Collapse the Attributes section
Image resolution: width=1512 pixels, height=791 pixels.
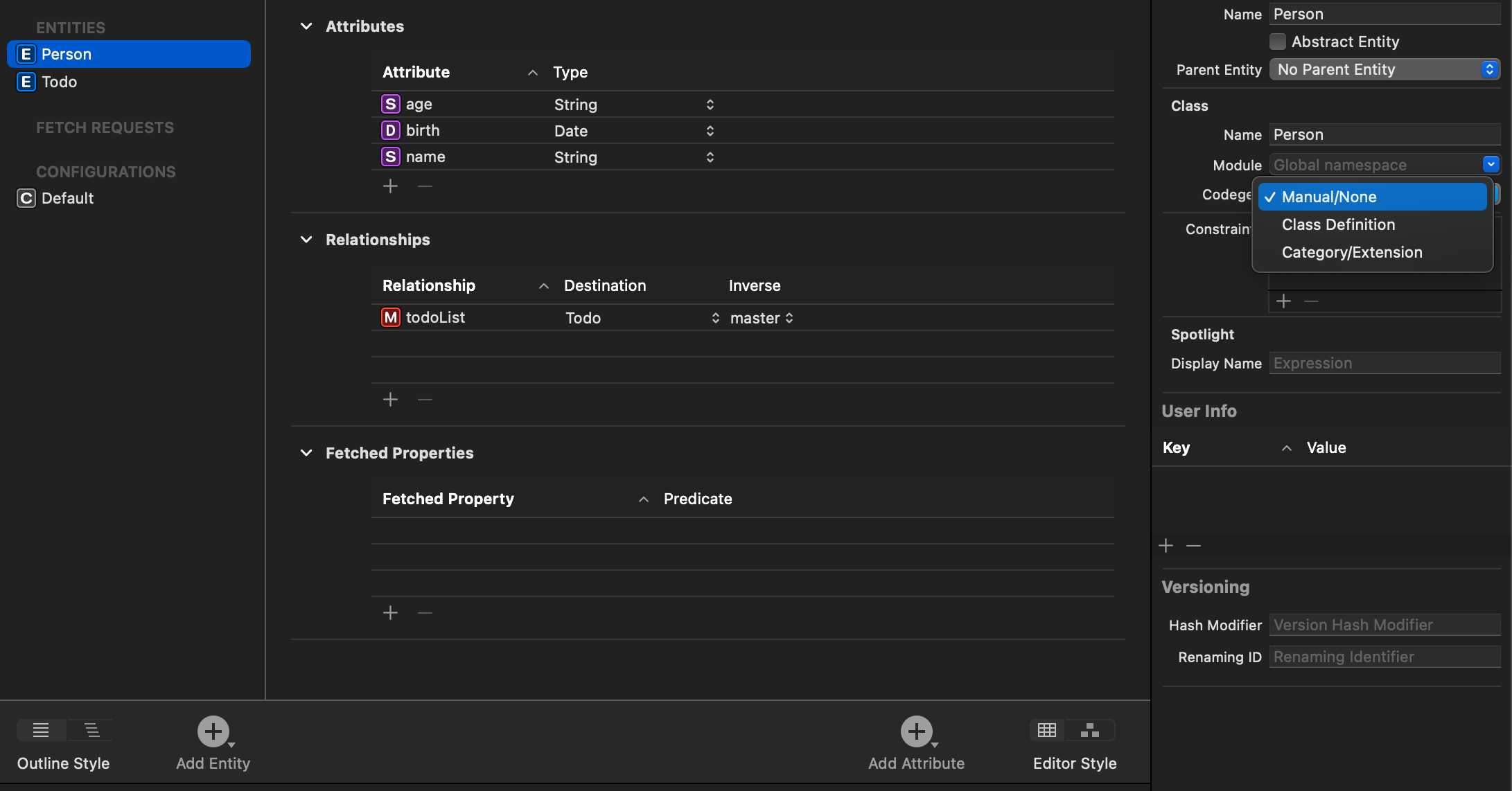(x=306, y=26)
